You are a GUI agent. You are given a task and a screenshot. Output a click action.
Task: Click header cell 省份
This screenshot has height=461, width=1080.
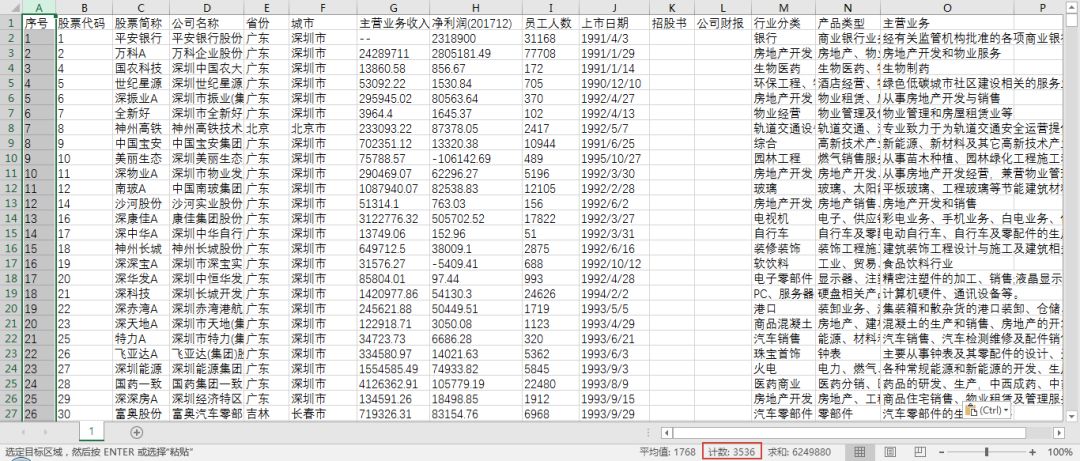point(265,23)
